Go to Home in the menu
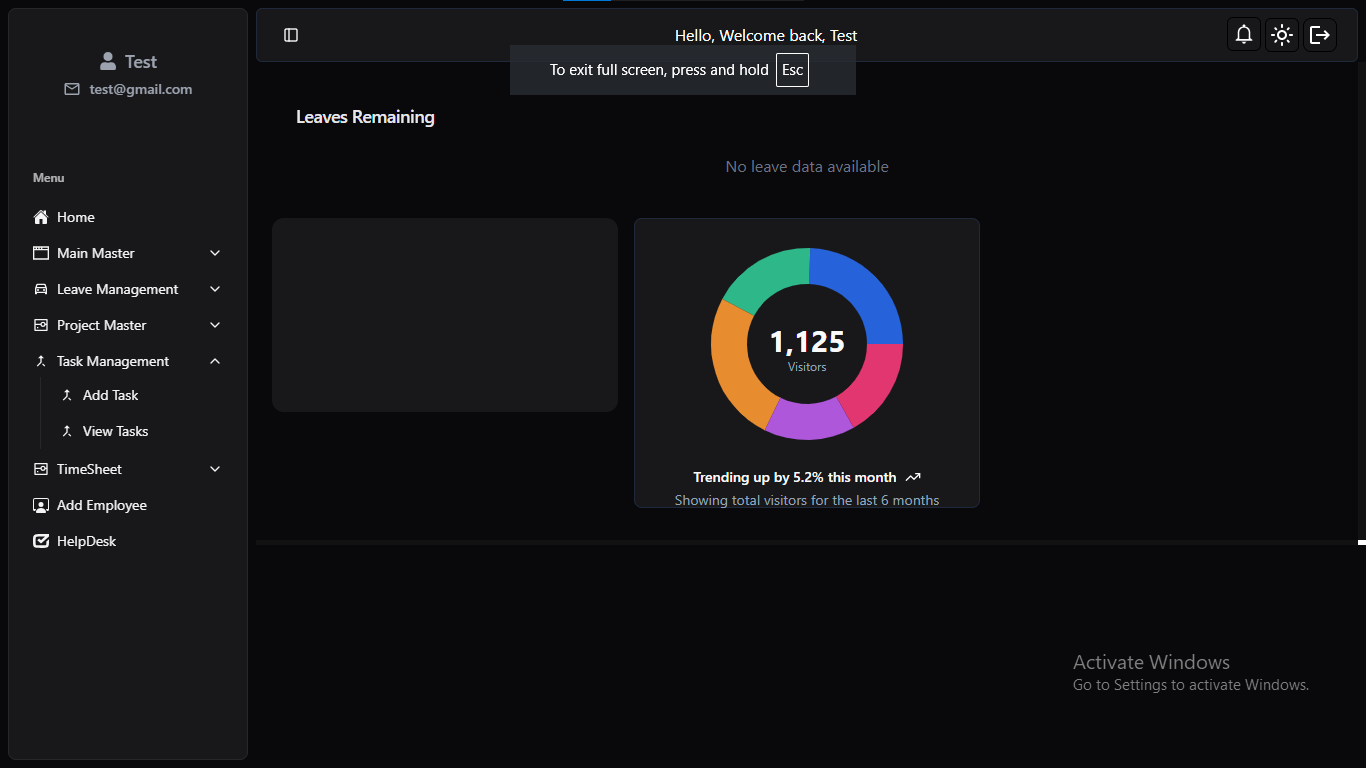Image resolution: width=1366 pixels, height=768 pixels. pyautogui.click(x=76, y=217)
